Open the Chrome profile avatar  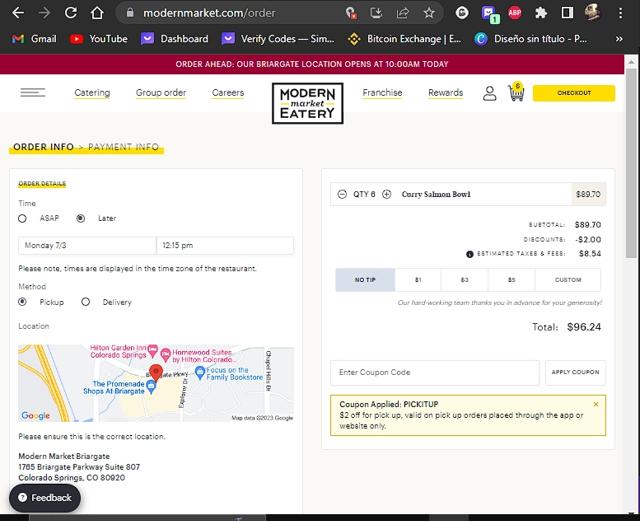coord(592,13)
